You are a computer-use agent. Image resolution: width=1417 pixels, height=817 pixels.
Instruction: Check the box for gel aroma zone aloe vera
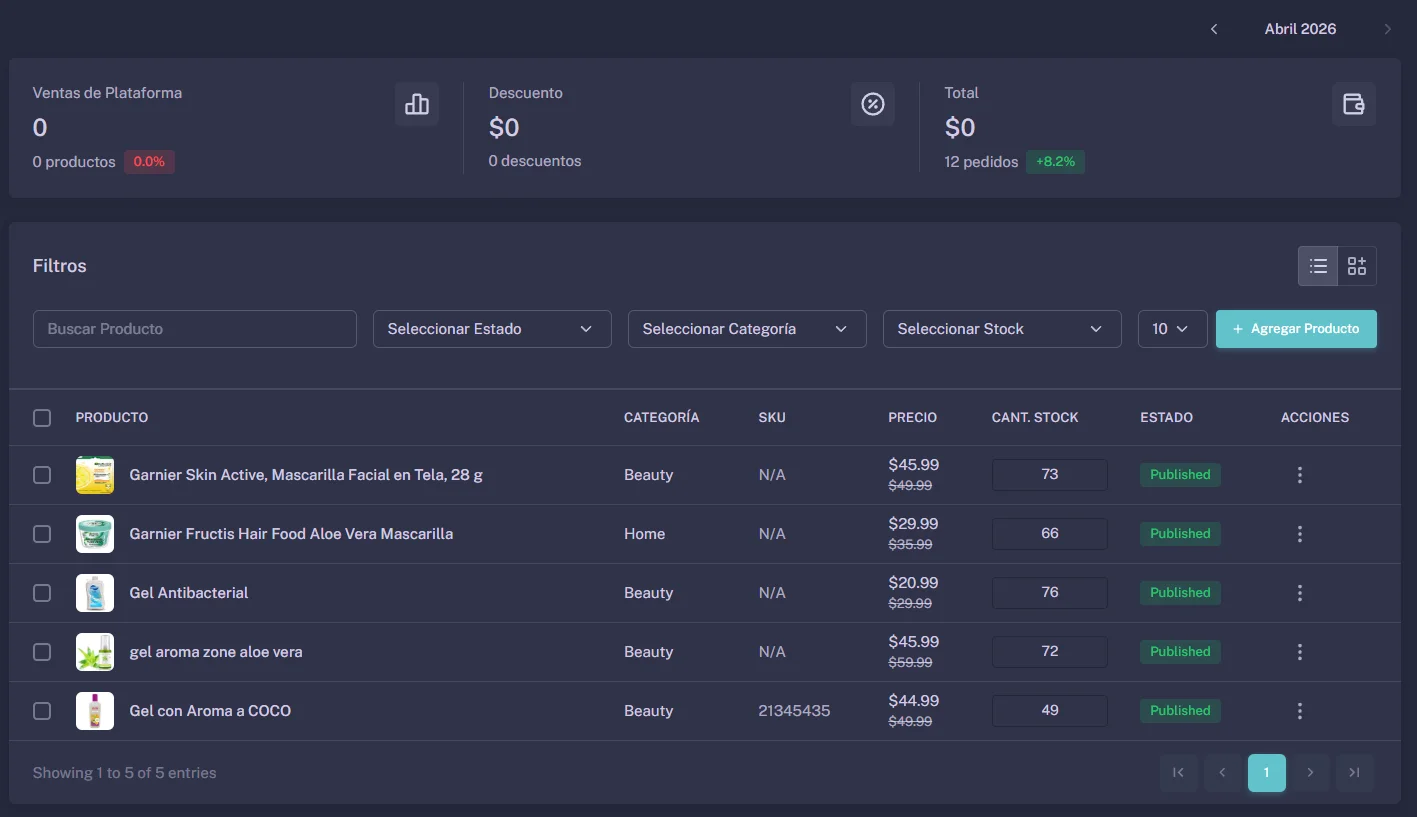coord(42,652)
